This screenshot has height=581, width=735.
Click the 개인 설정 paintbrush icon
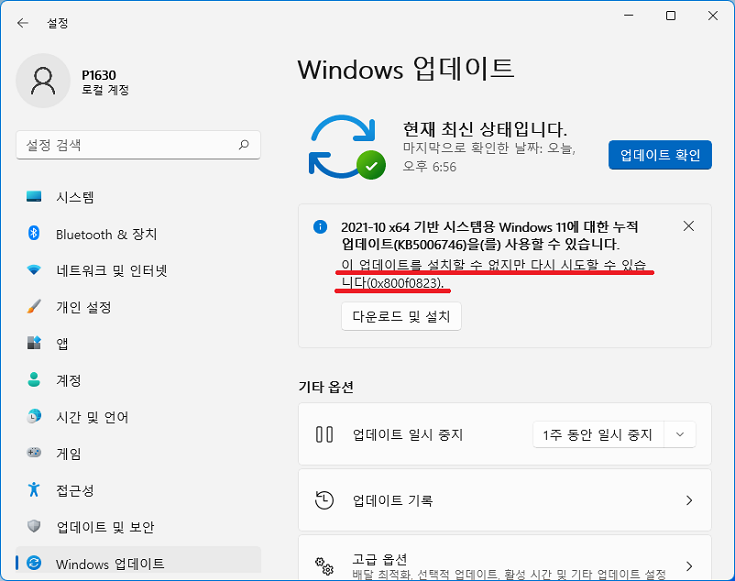(34, 307)
